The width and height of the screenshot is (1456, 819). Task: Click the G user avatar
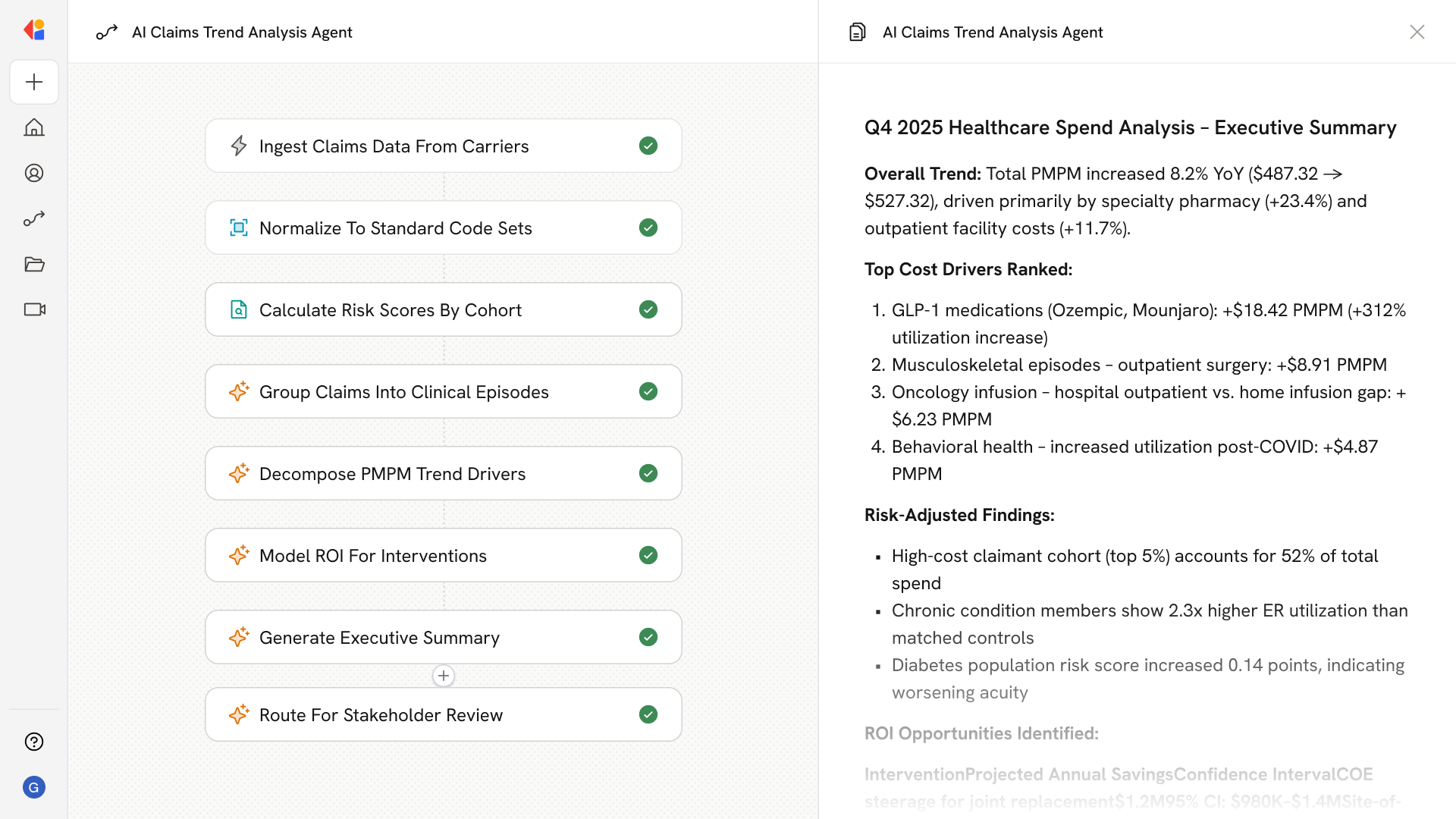click(x=34, y=787)
